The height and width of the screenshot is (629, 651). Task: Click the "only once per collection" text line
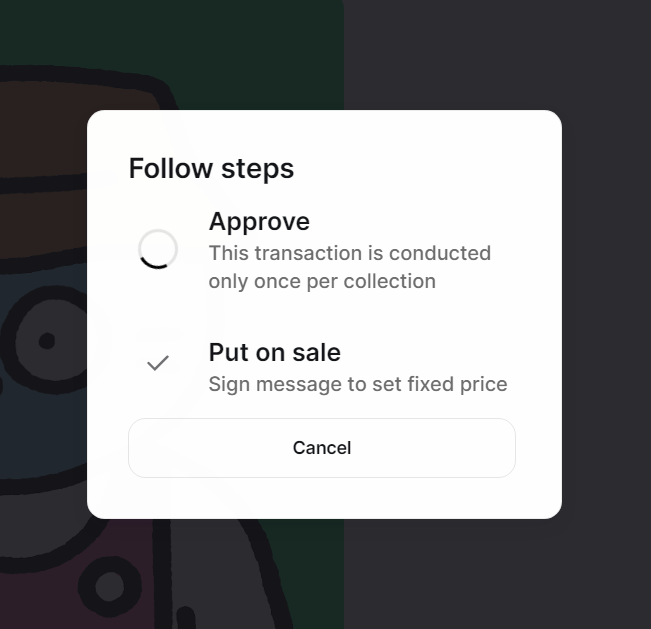click(x=322, y=281)
